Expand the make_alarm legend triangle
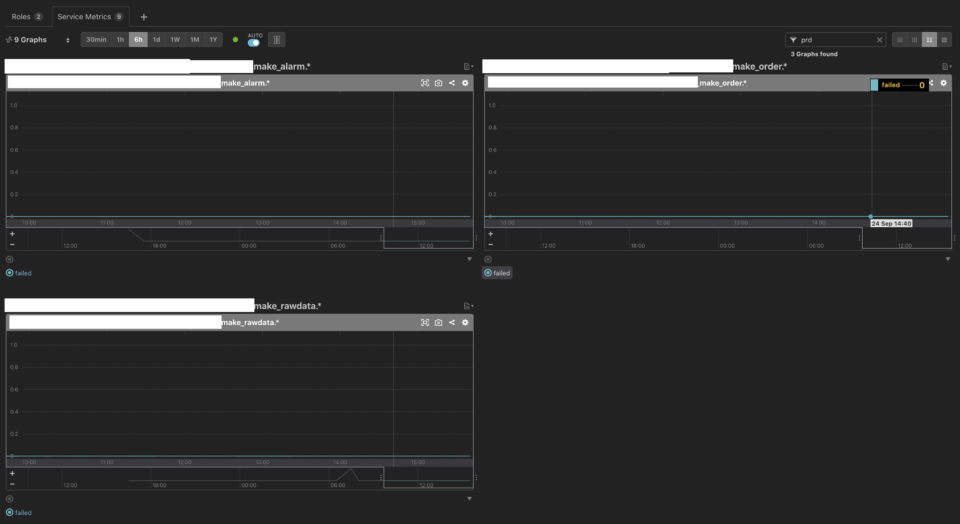Screen dimensions: 960x524 click(469, 259)
